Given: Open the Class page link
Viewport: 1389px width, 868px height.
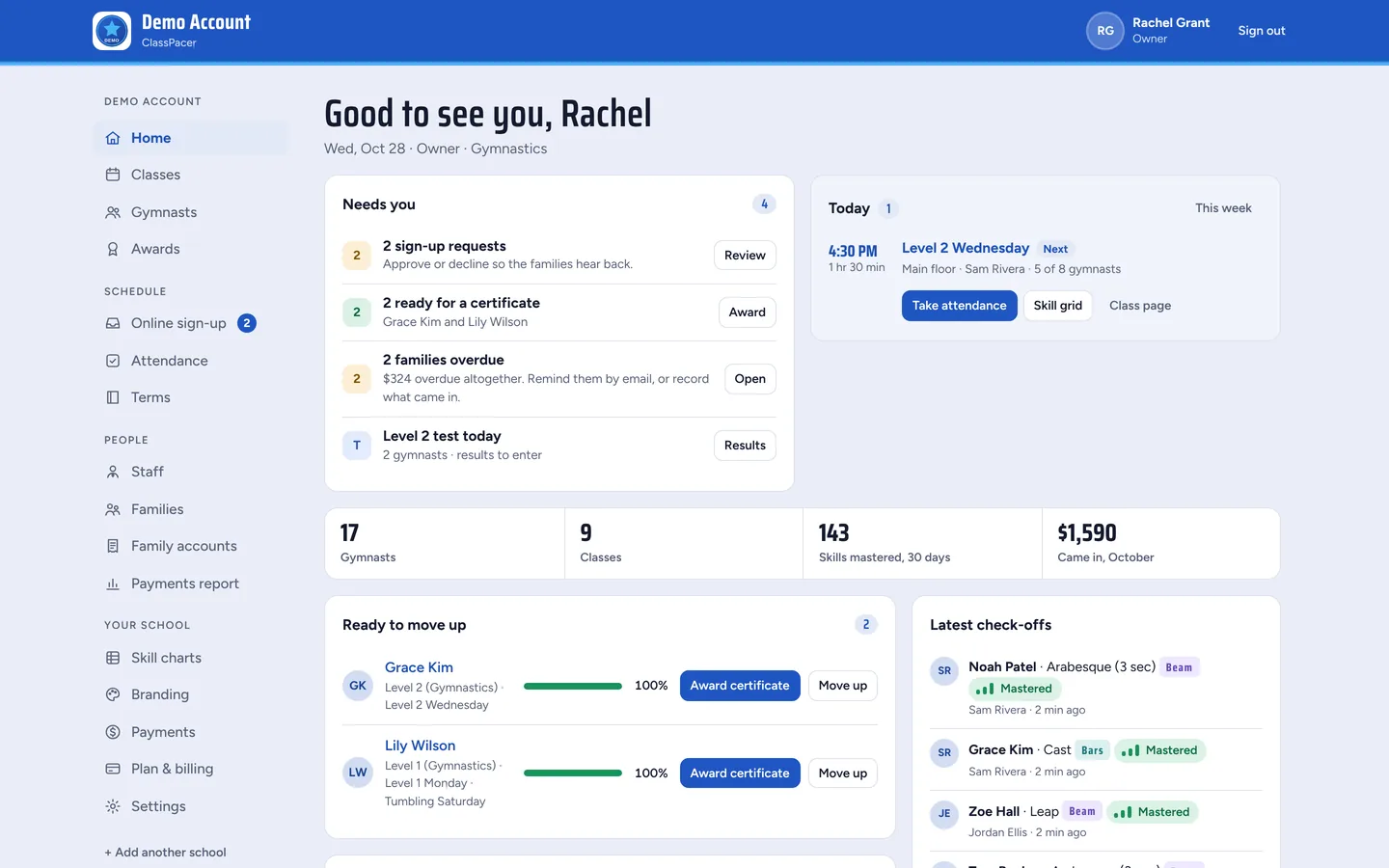Looking at the screenshot, I should 1140,306.
